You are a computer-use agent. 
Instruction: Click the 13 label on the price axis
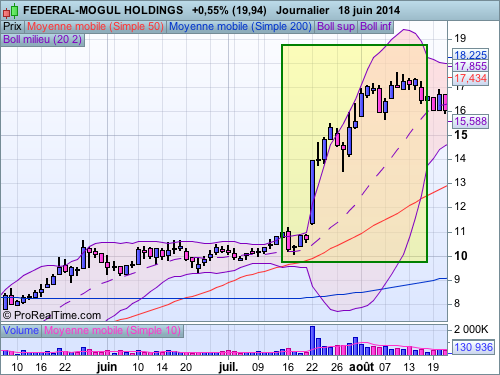coord(460,183)
